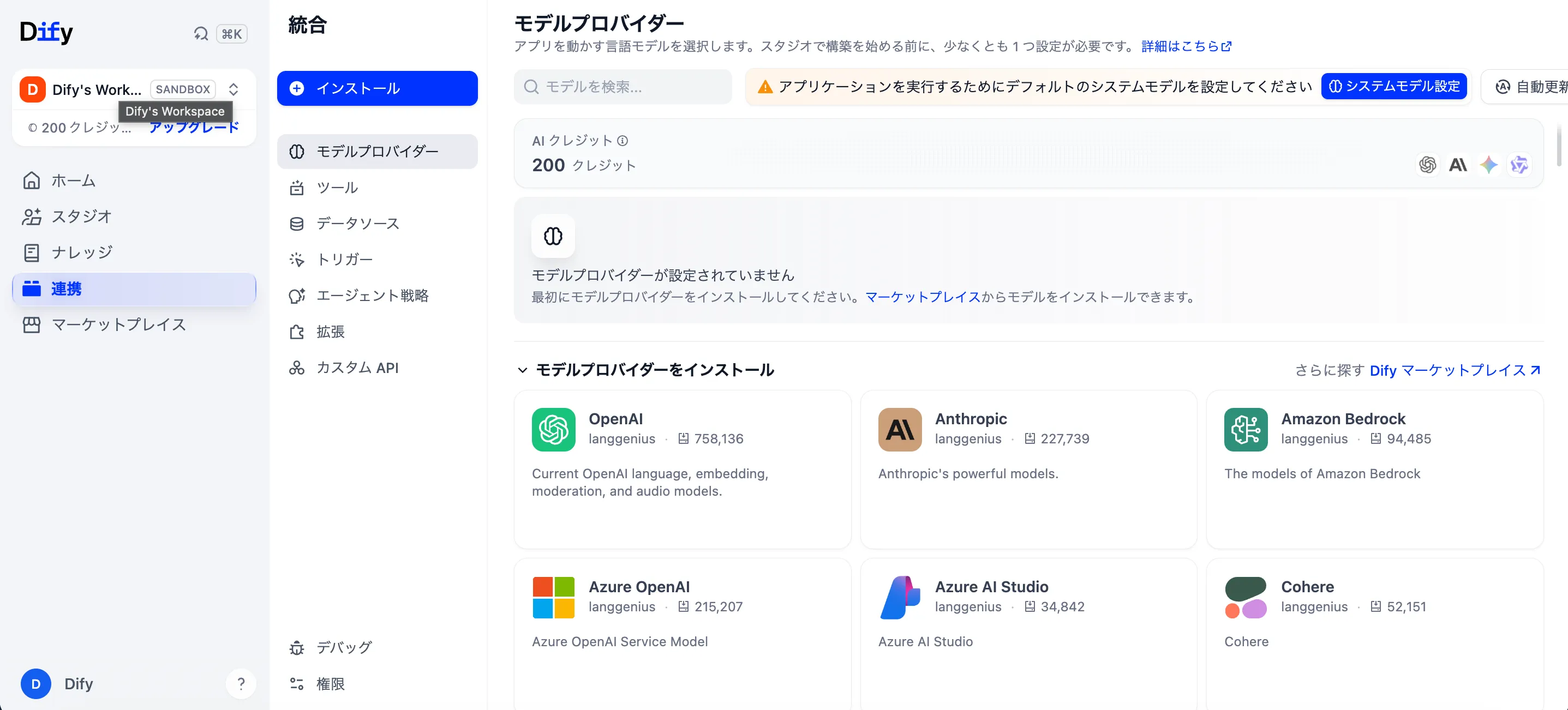
Task: Open マーケットプレイス in the sidebar
Action: click(134, 324)
